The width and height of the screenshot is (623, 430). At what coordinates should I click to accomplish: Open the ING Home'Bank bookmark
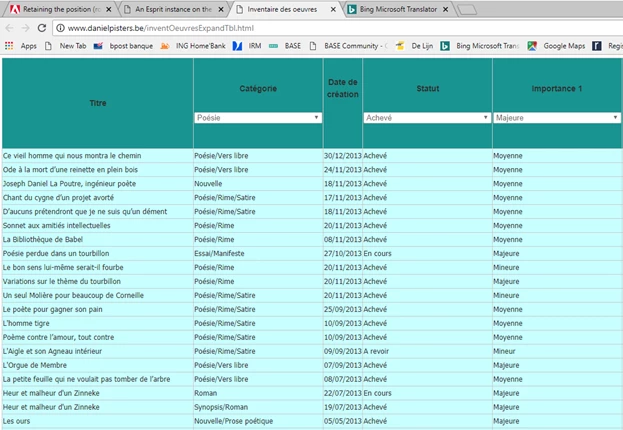point(193,46)
